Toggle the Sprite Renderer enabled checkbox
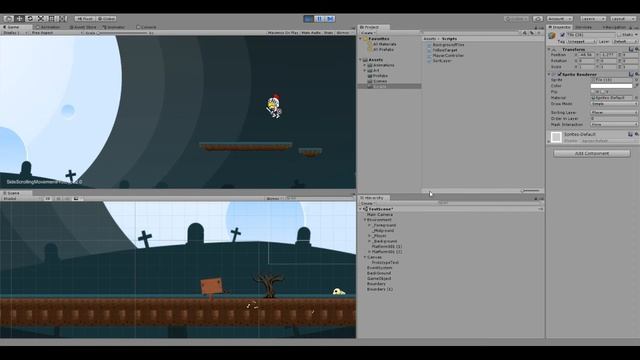This screenshot has width=640, height=360. 559,74
